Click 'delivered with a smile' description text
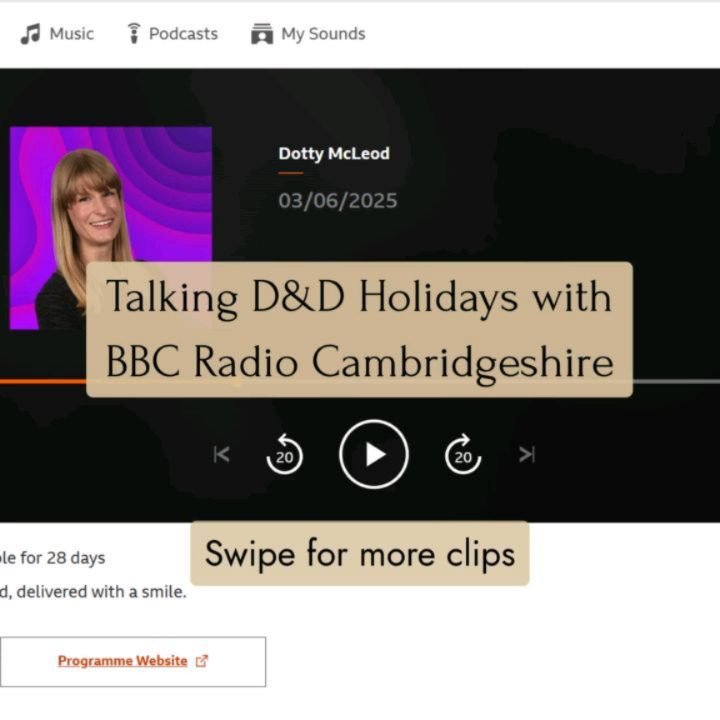The image size is (720, 720). tap(101, 591)
